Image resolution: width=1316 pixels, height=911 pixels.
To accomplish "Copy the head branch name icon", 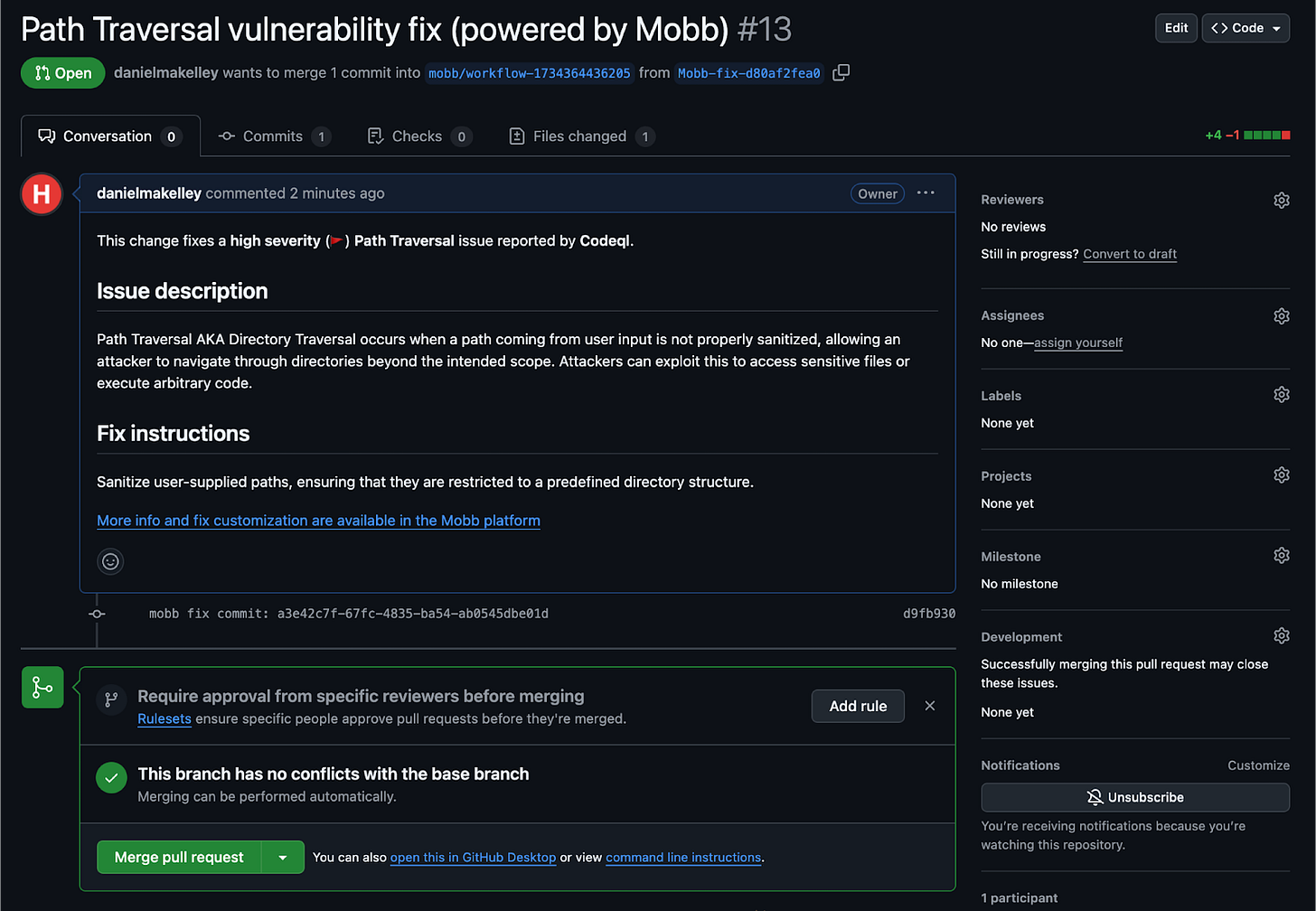I will 841,72.
